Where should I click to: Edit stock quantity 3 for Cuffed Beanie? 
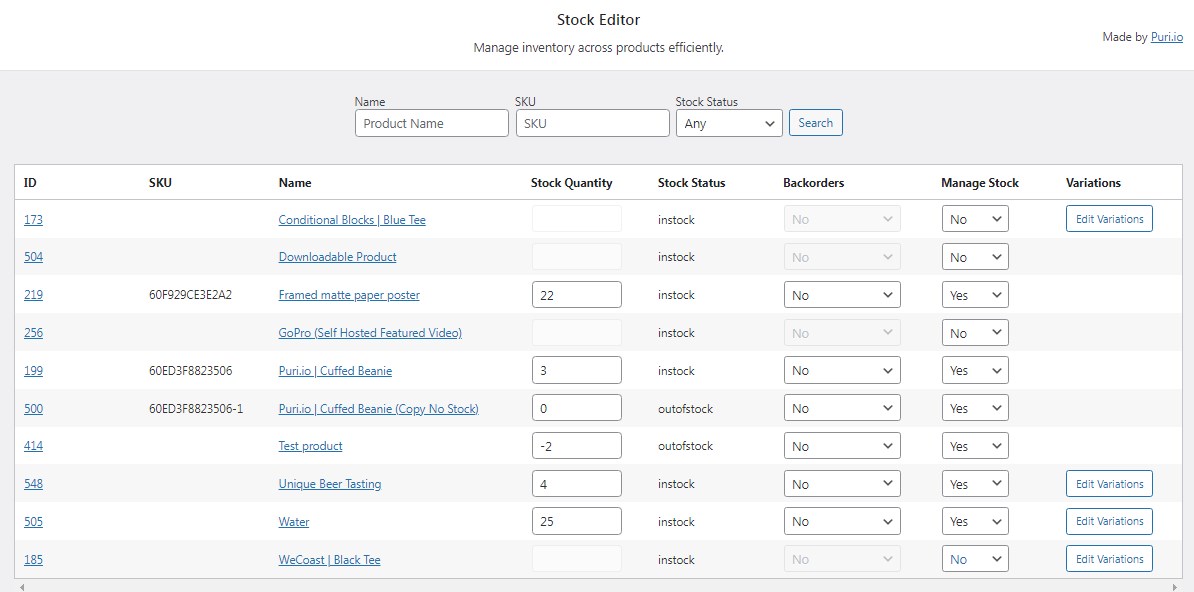pyautogui.click(x=576, y=370)
